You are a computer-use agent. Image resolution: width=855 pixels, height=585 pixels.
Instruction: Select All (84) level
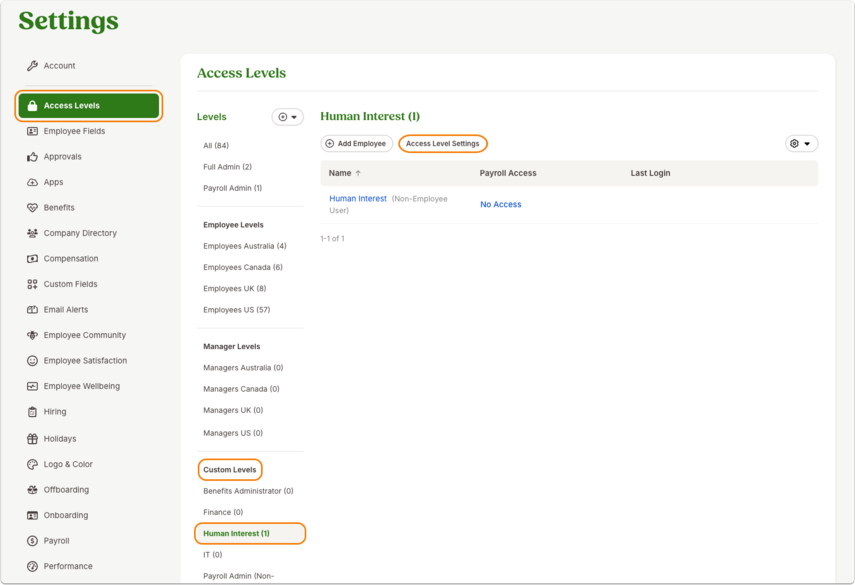pos(216,146)
